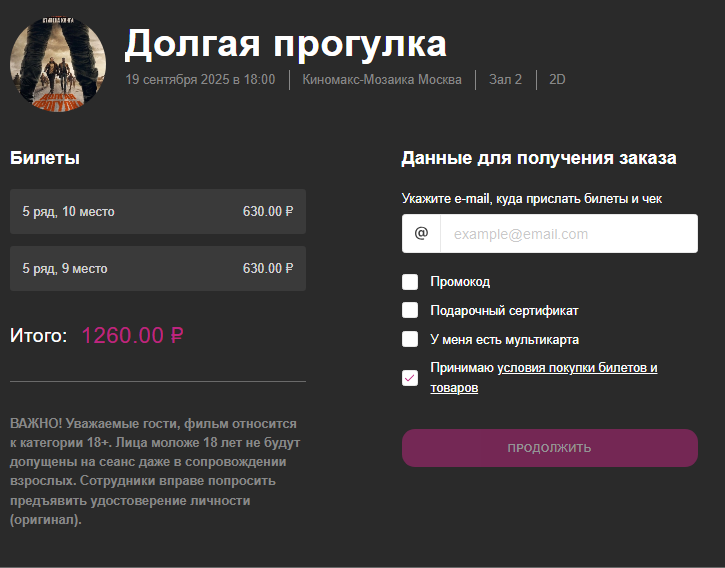Check the У меня есть мультикарта box

(410, 339)
